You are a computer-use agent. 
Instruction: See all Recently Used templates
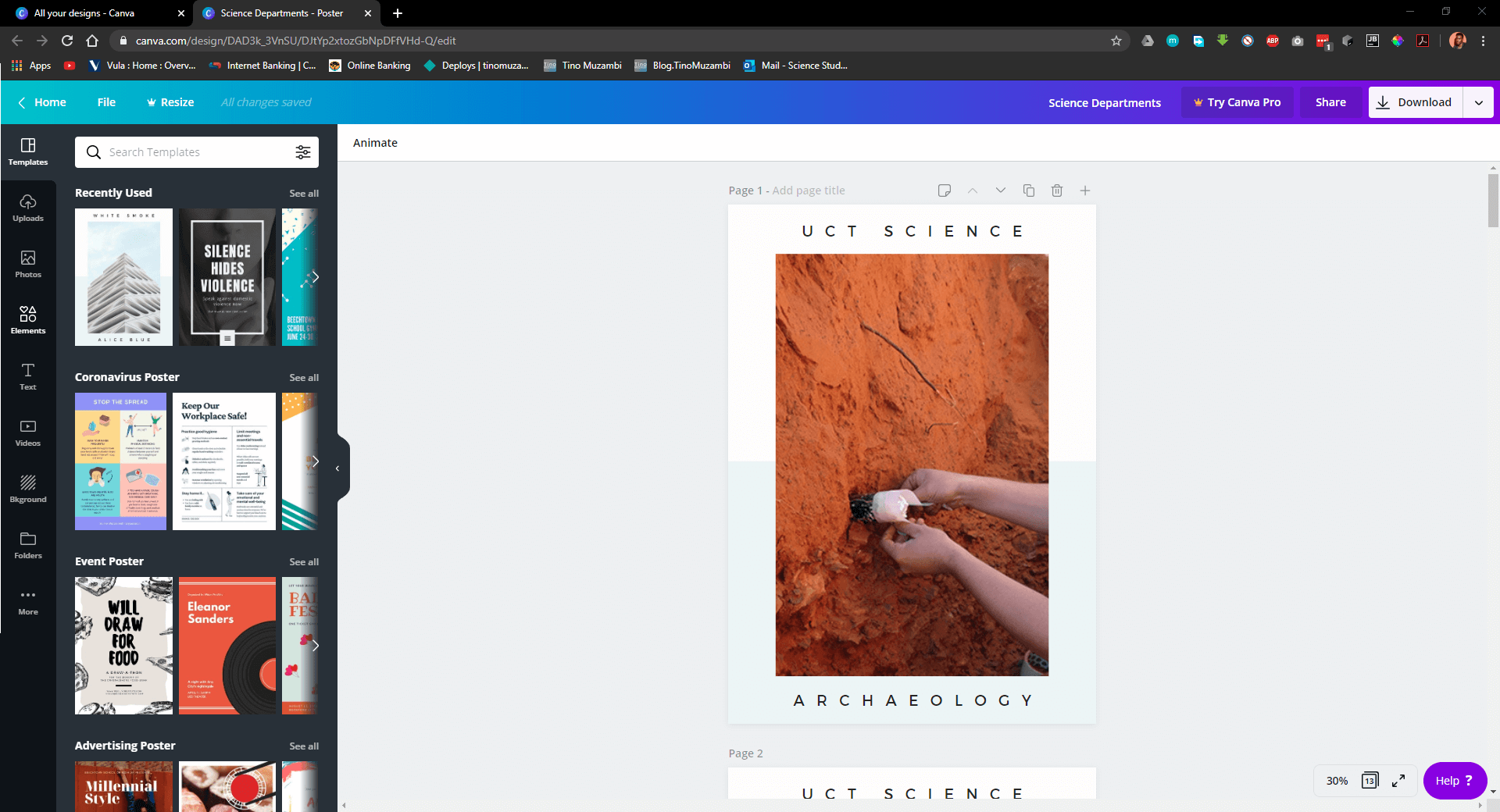(x=304, y=194)
